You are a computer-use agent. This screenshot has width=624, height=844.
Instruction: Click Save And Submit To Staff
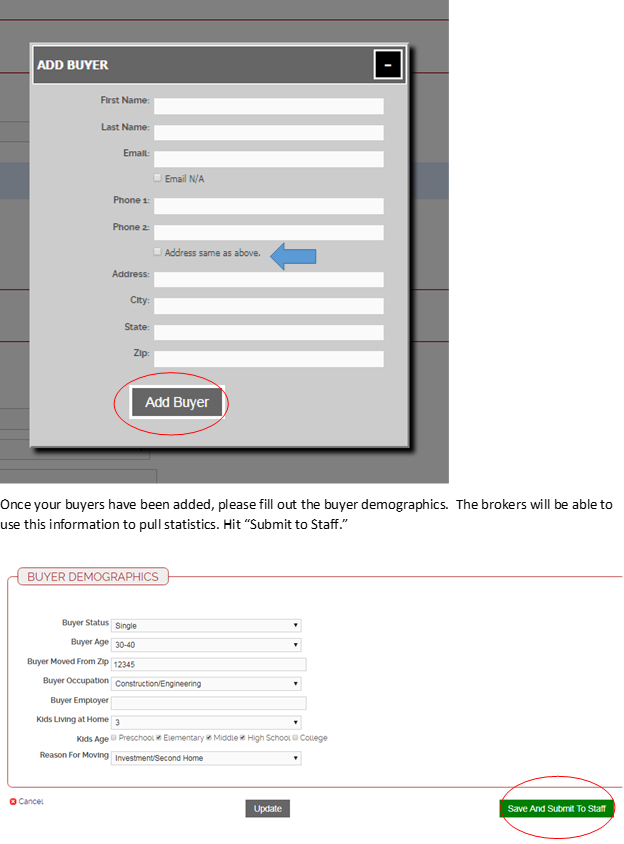click(556, 808)
